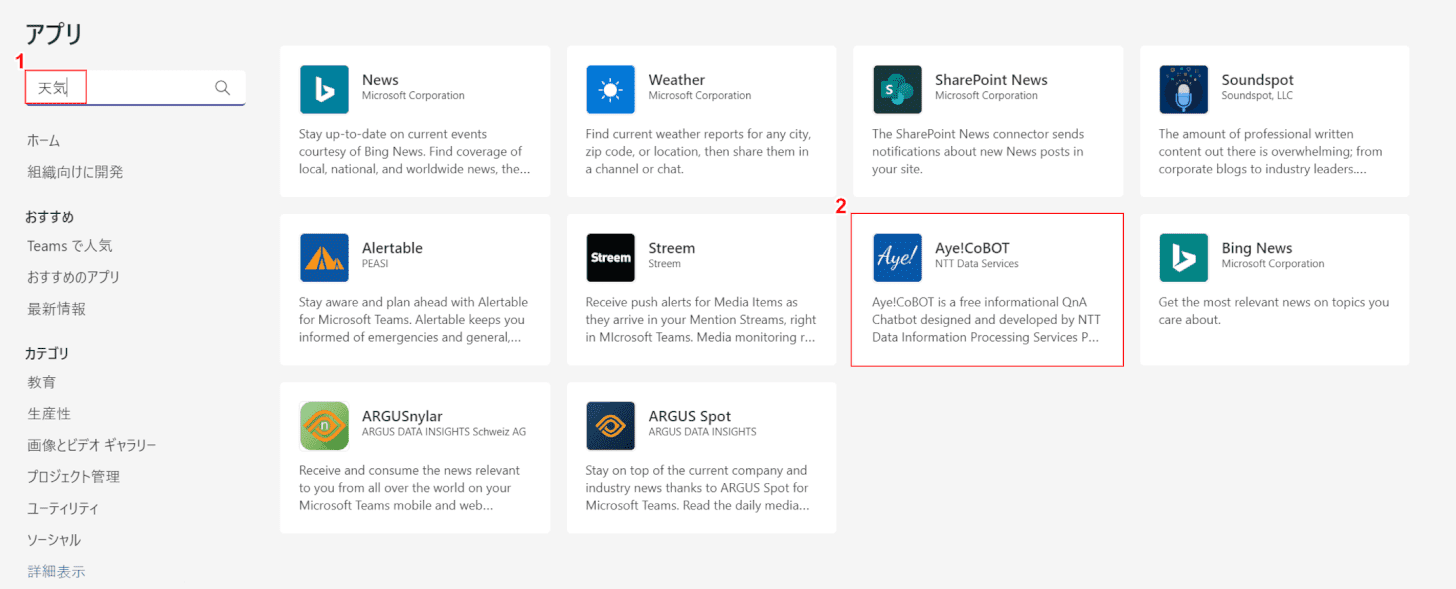Click the Weather app title

point(676,80)
